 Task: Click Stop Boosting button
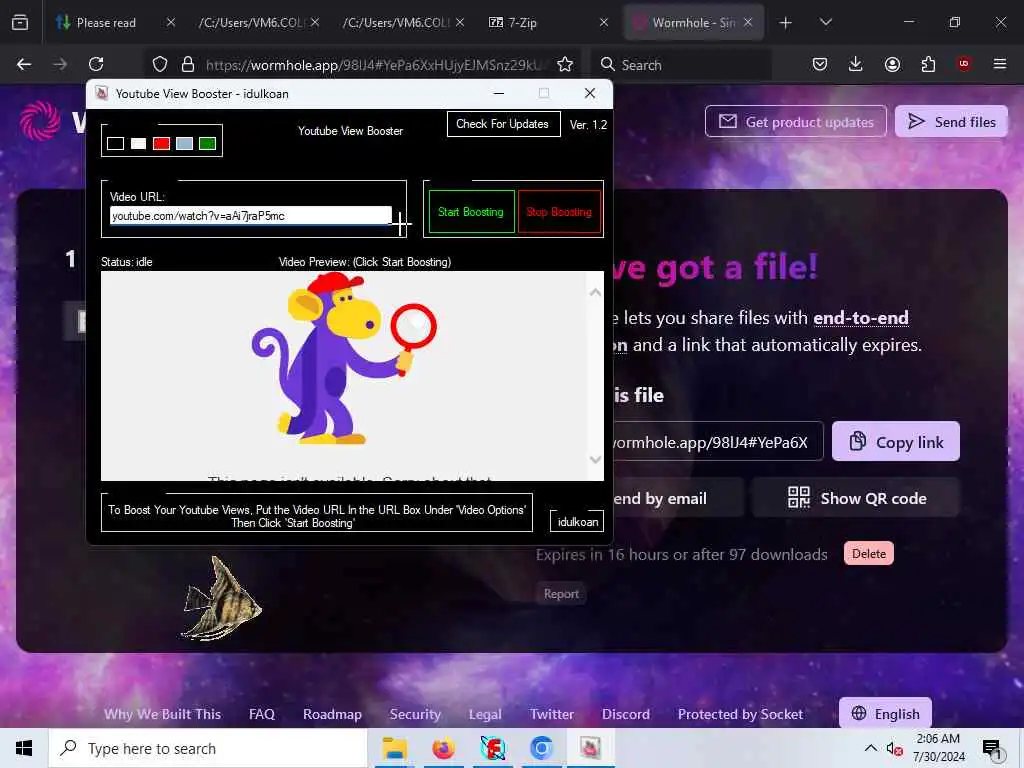click(x=559, y=212)
